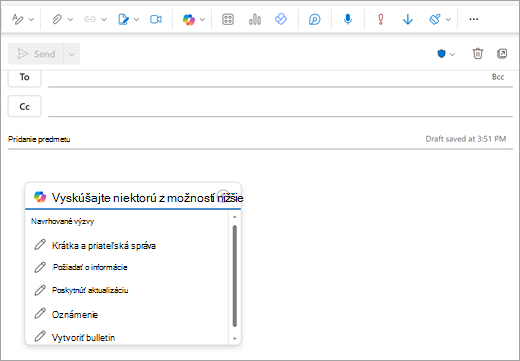Click the scrollbar up arrow in suggestions

pyautogui.click(x=235, y=217)
